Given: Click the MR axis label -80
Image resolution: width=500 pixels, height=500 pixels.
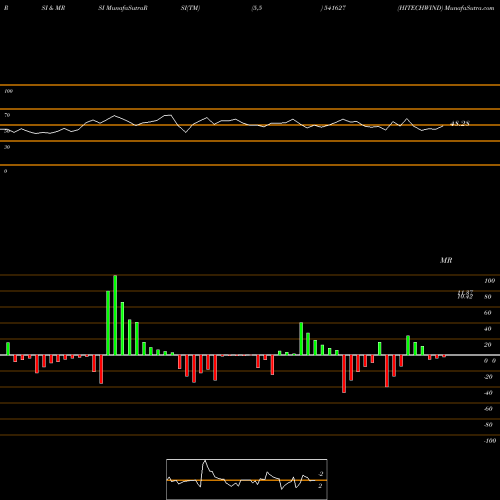Looking at the screenshot, I should (488, 425).
